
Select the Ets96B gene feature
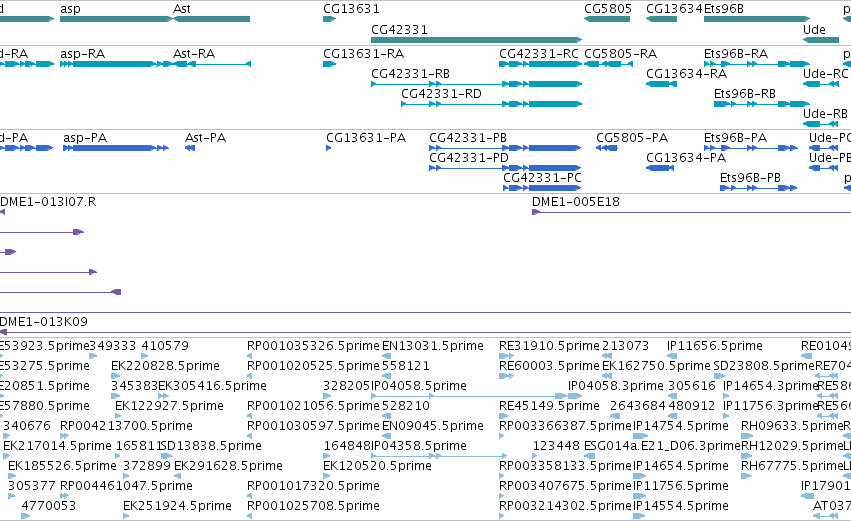757,19
